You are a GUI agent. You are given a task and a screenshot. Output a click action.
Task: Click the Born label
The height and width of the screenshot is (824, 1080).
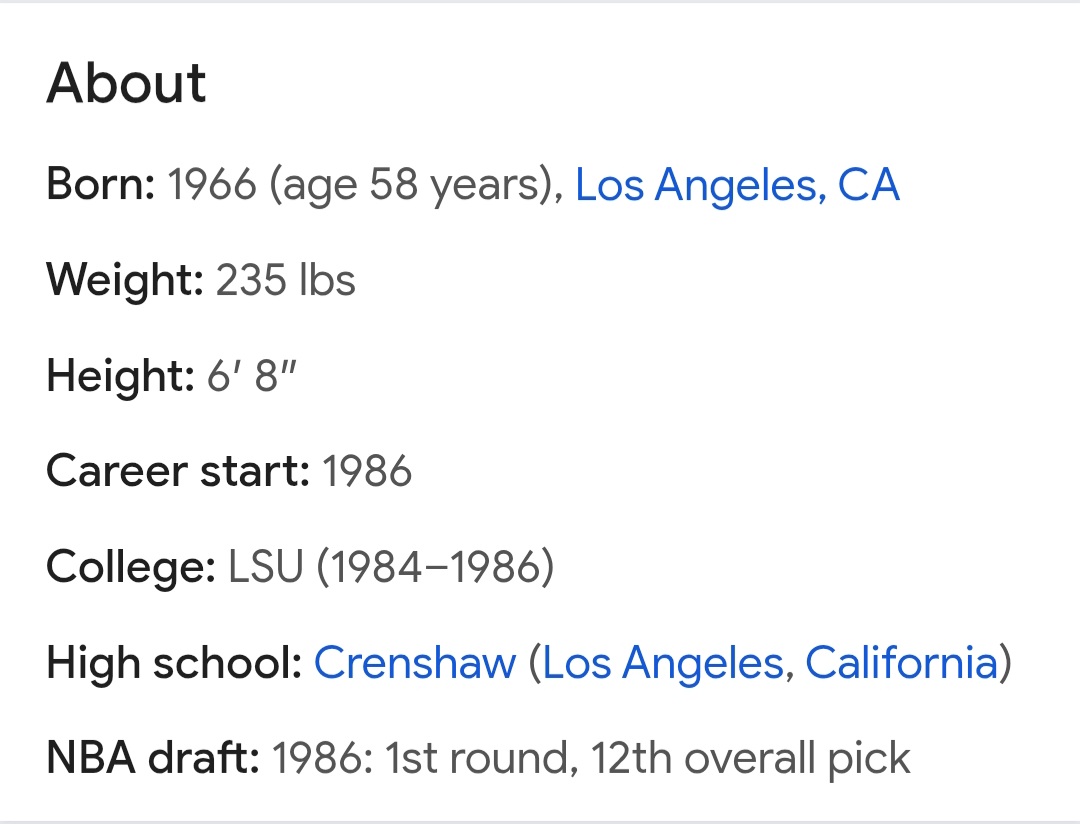coord(101,184)
